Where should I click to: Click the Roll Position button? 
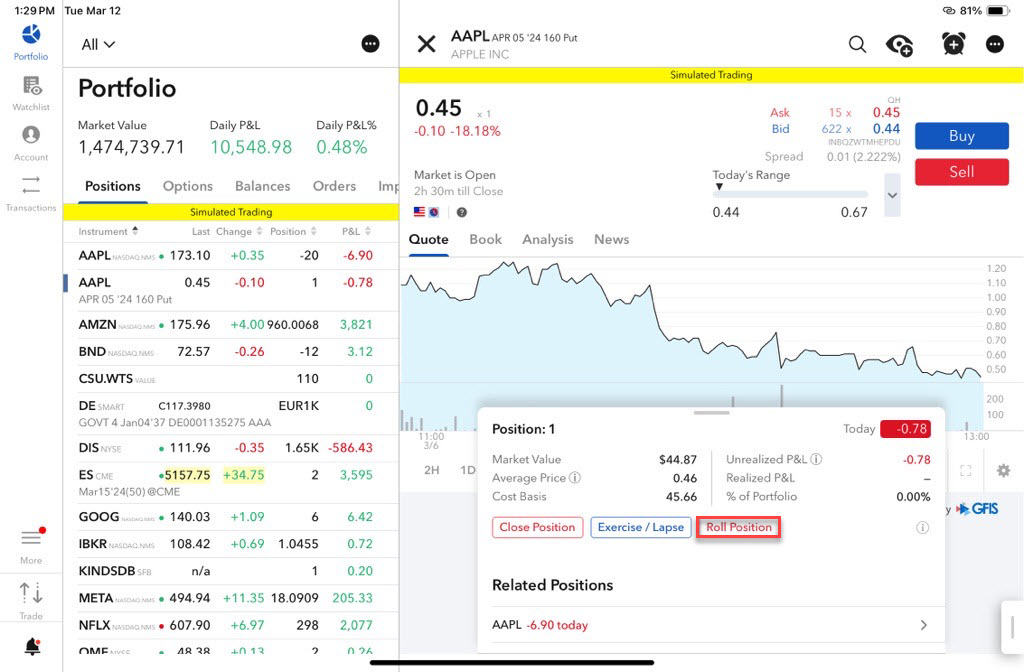(739, 527)
